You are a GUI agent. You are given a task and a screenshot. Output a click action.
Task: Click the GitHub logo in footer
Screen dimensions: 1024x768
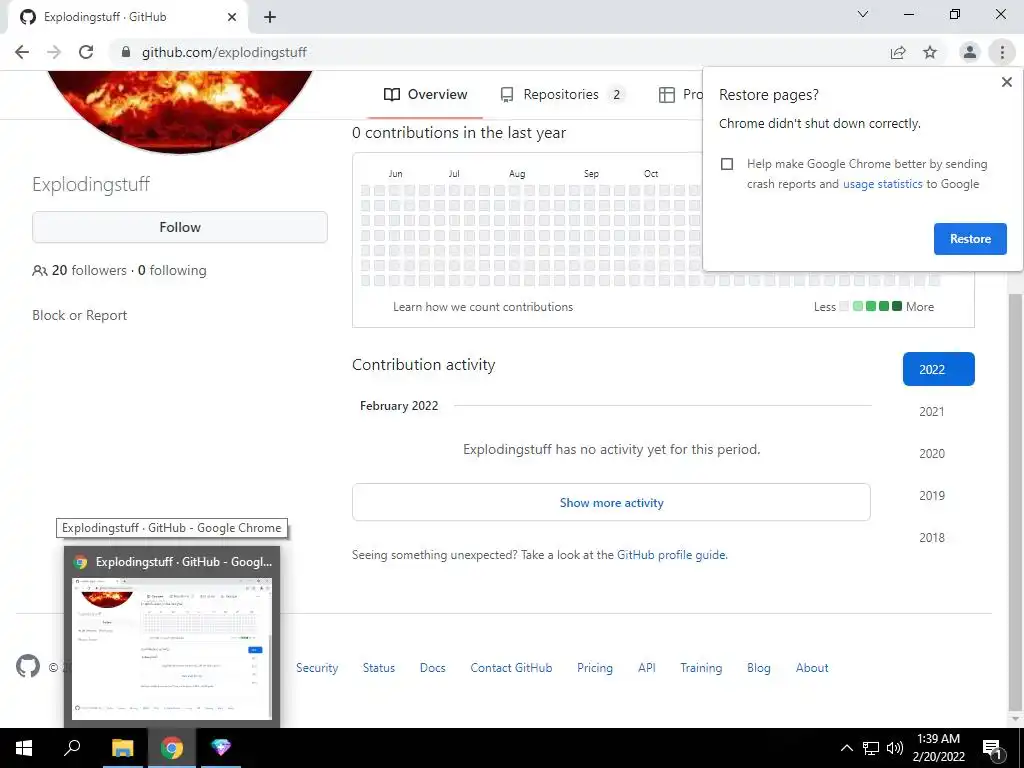(28, 666)
